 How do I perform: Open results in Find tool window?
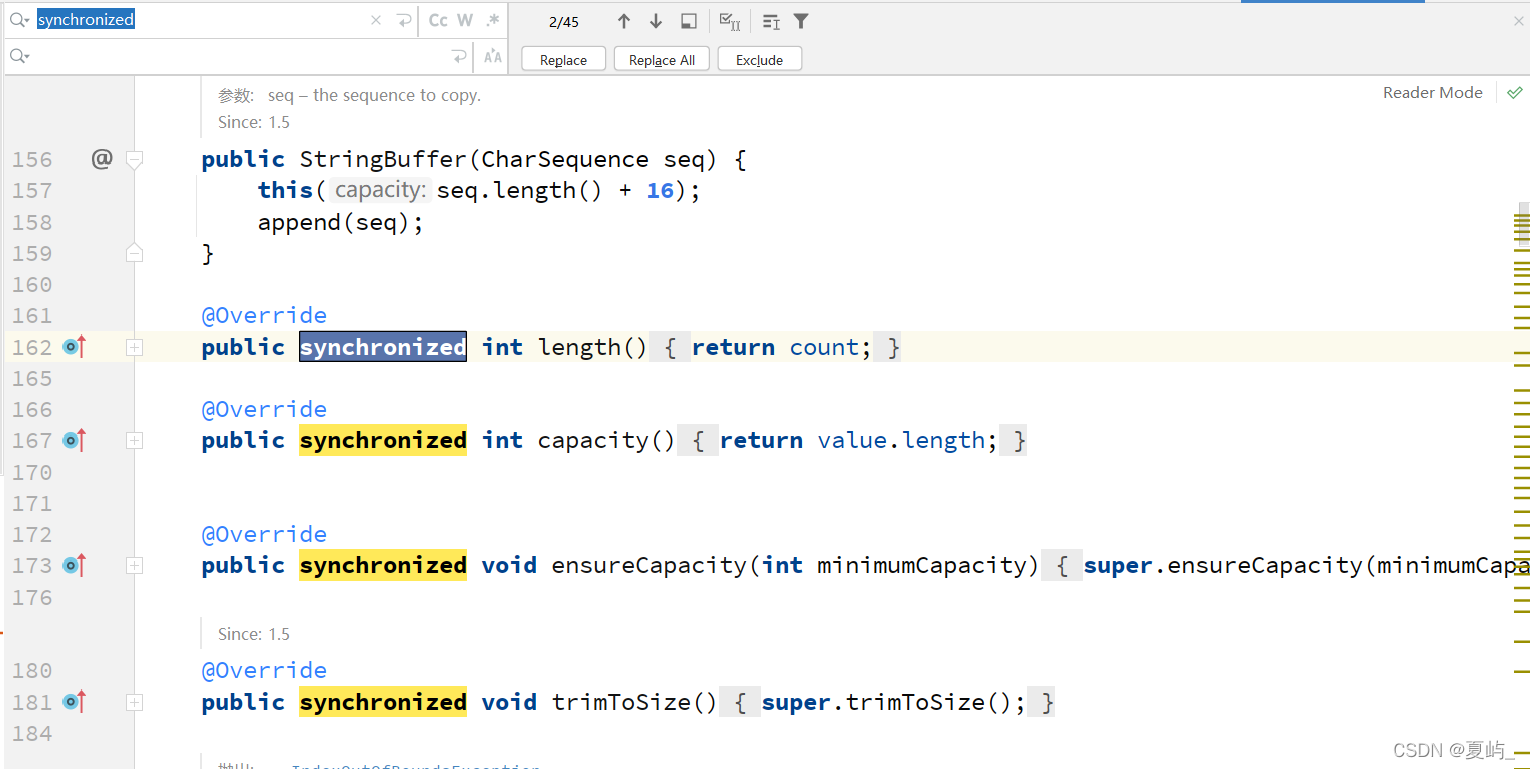688,21
